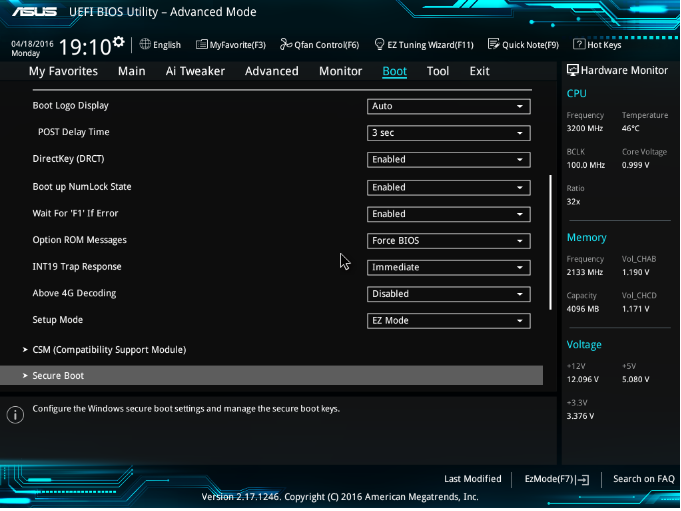Select the Boot tab
Image resolution: width=681 pixels, height=511 pixels.
point(394,71)
